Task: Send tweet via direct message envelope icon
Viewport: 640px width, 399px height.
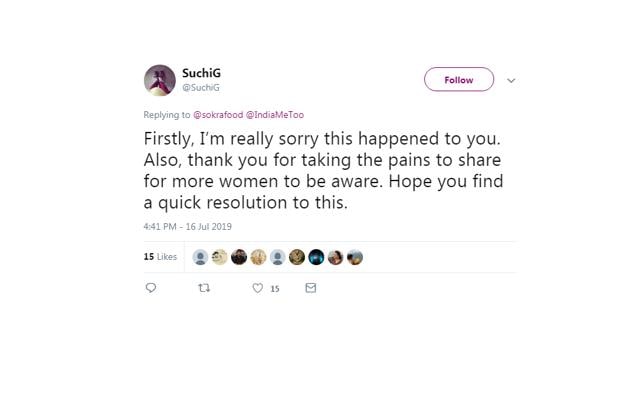Action: (x=311, y=288)
